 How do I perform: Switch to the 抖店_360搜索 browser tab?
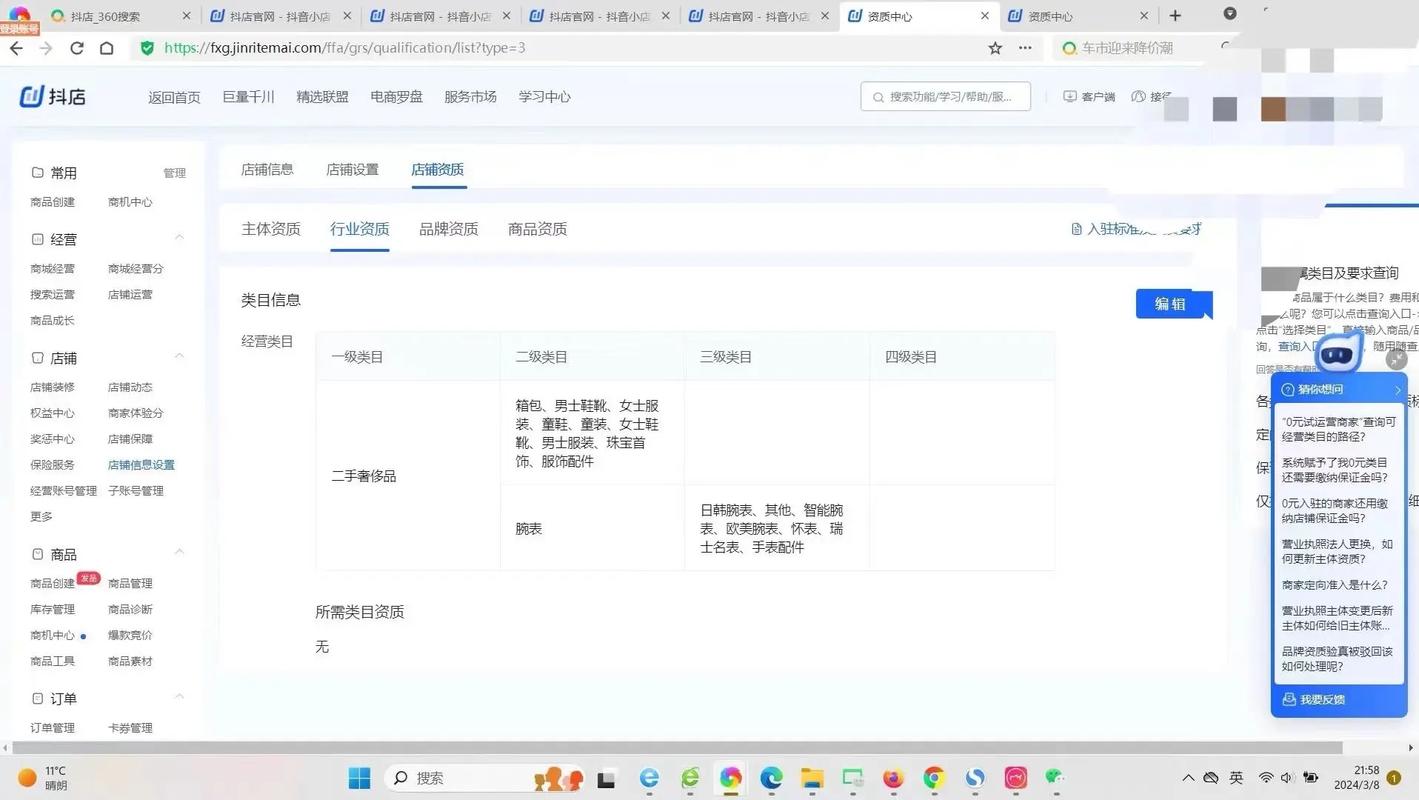point(118,16)
